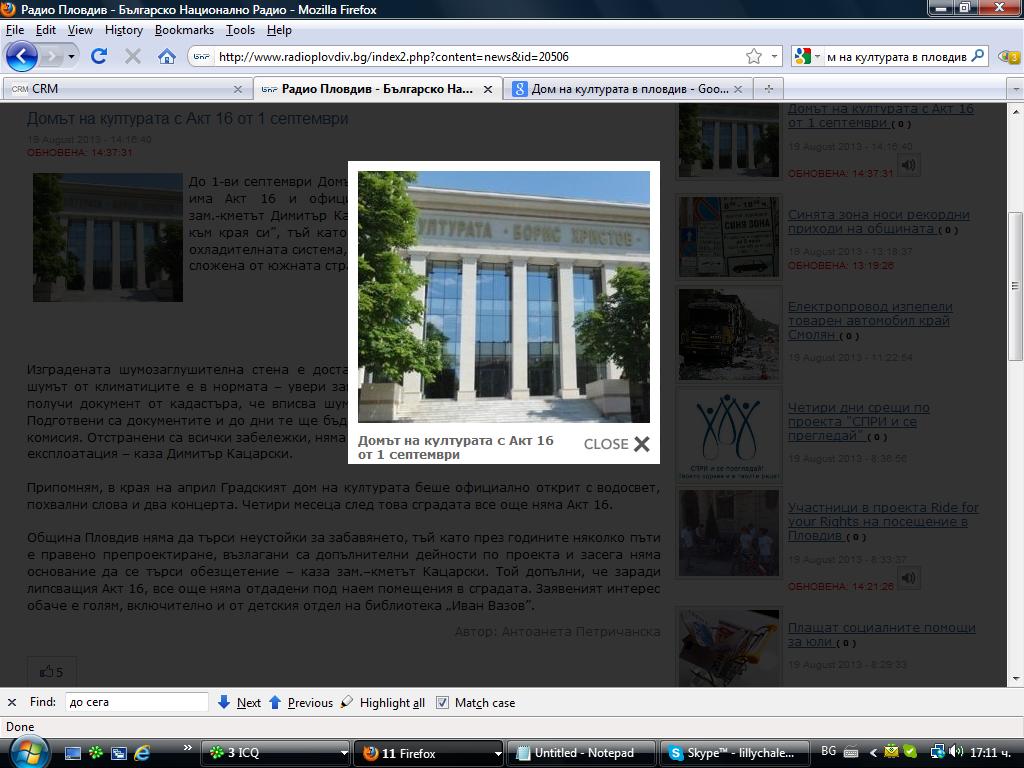Open the recent history dropdown arrow
This screenshot has width=1024, height=768.
tap(71, 57)
